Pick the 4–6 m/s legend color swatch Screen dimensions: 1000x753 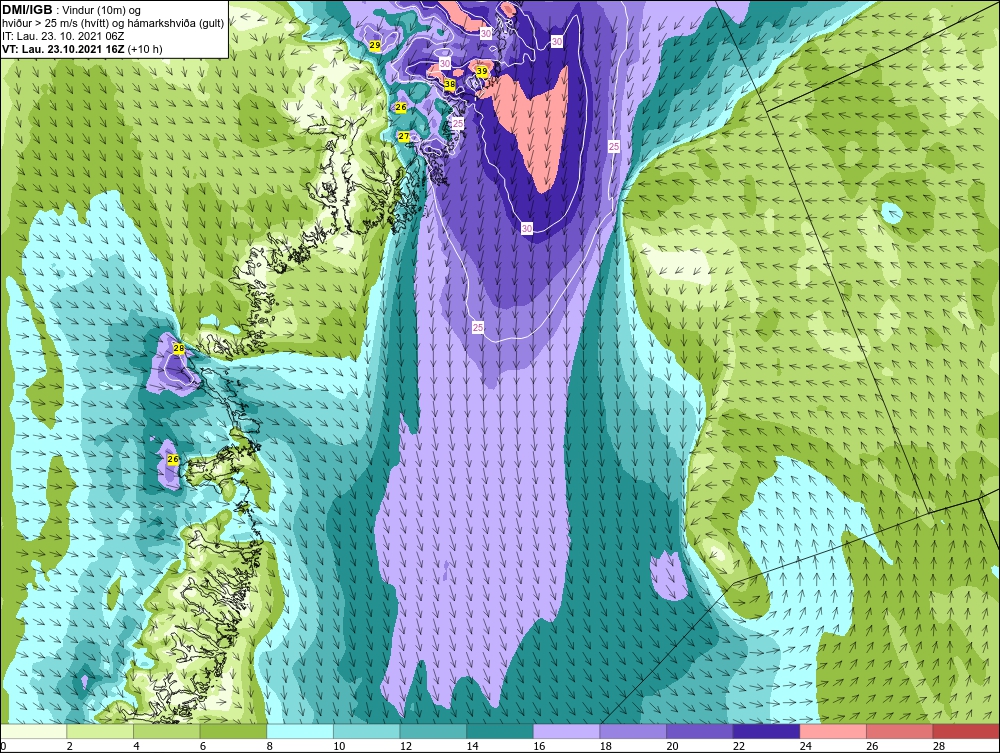166,731
